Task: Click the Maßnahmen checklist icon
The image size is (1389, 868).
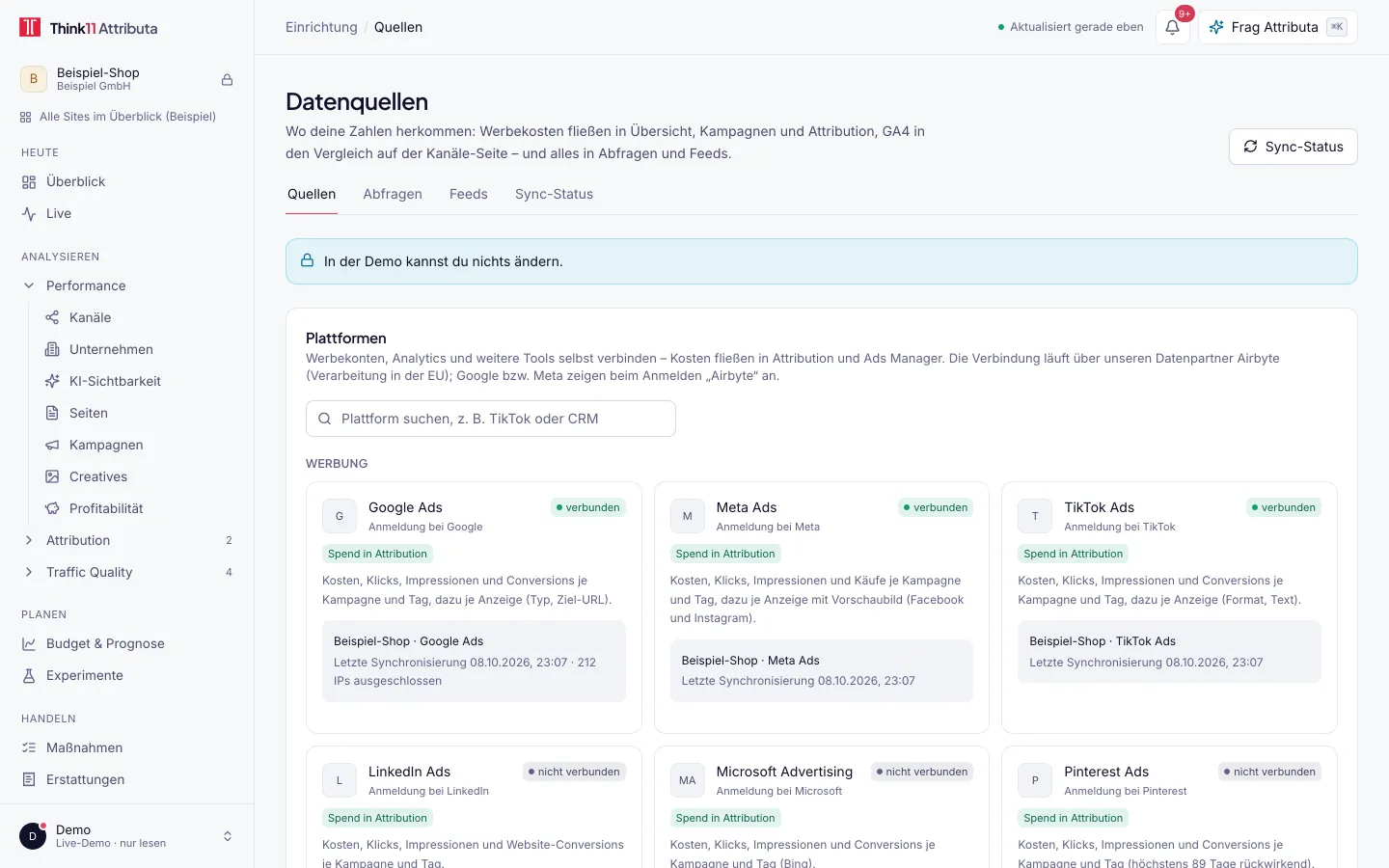Action: click(29, 747)
